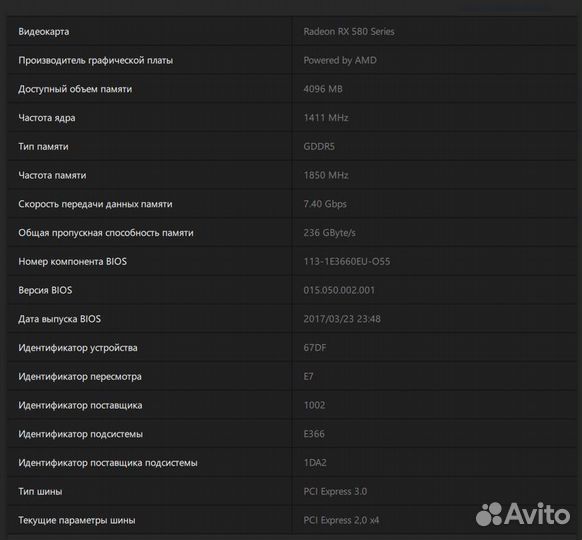Select 'Номер компонента BIOS' label
The height and width of the screenshot is (540, 582).
coord(72,262)
